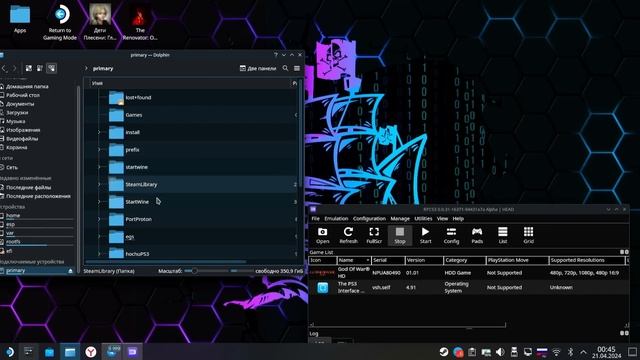Open the View menu in RPCS3

(x=442, y=219)
